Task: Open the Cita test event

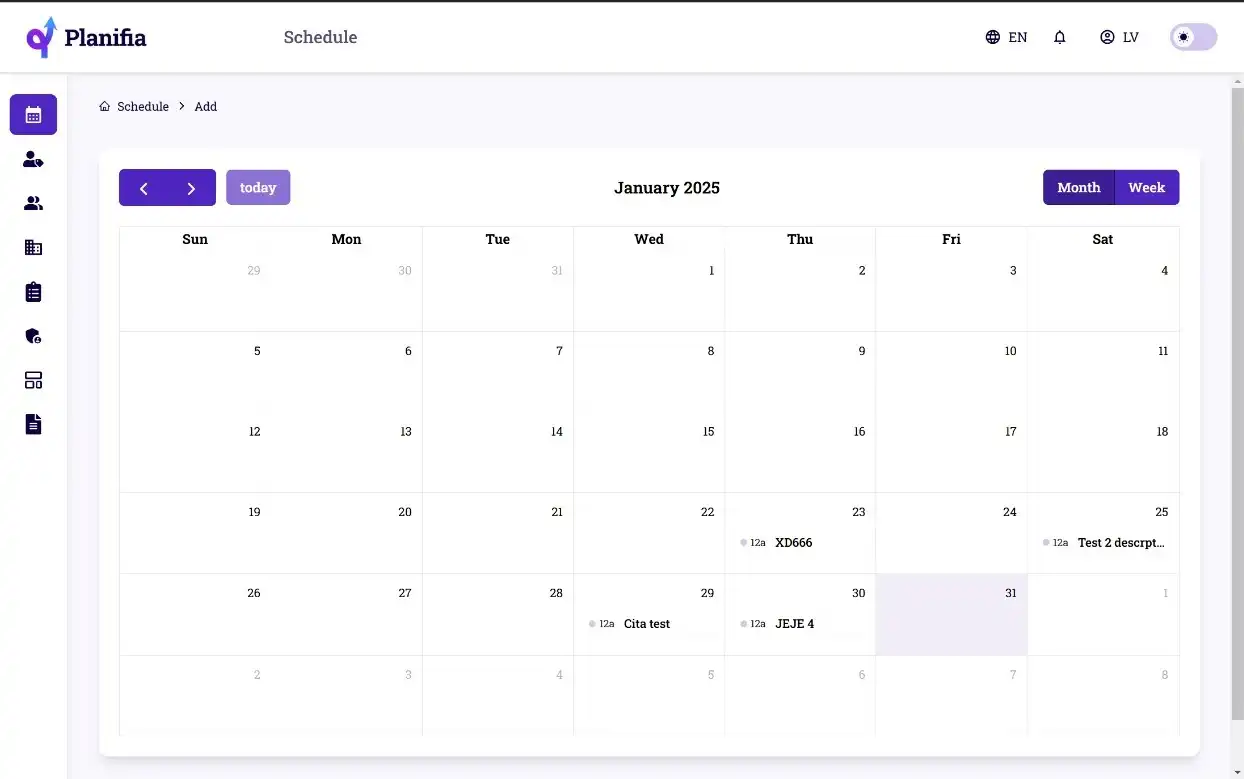Action: click(649, 623)
